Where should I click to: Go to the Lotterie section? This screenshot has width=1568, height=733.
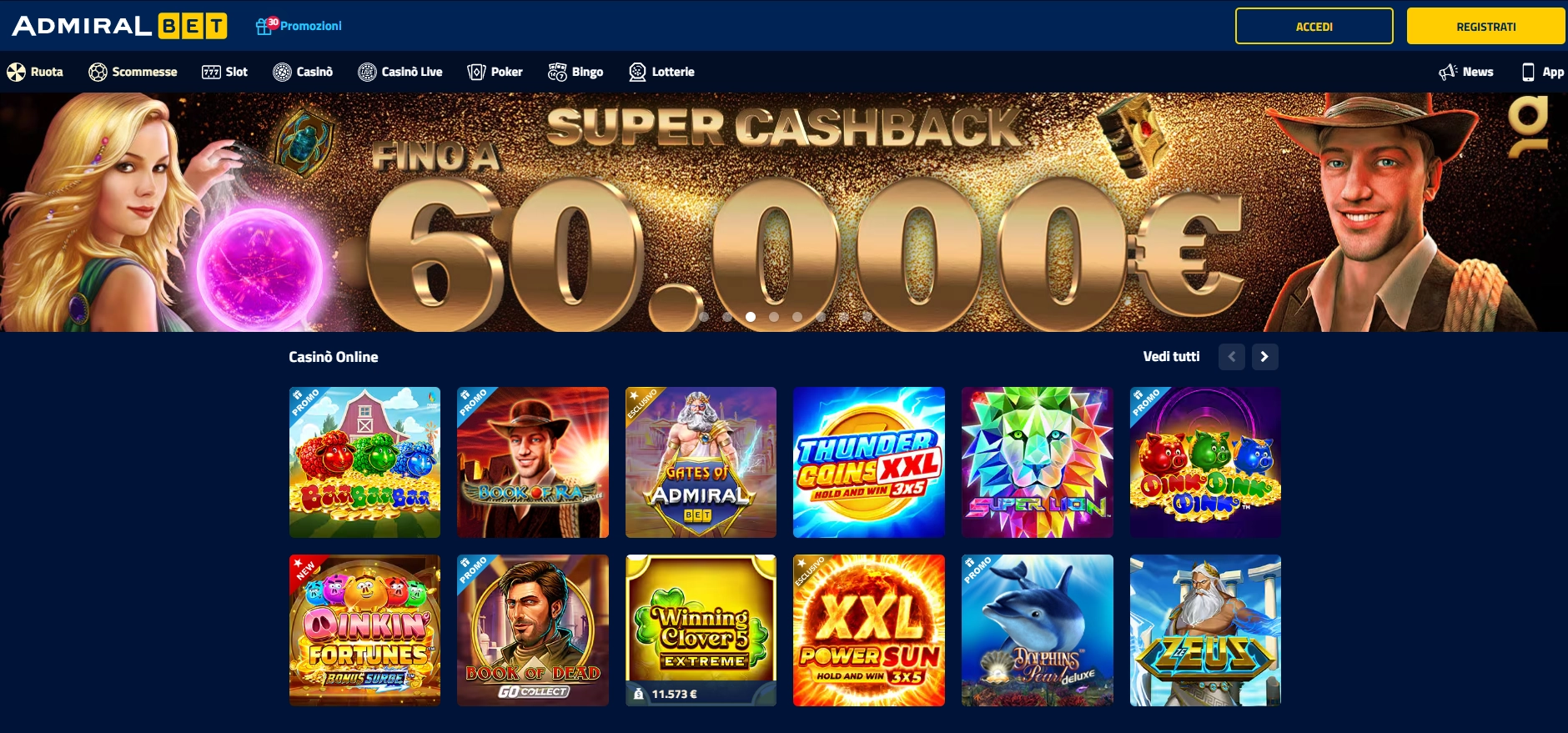point(661,72)
